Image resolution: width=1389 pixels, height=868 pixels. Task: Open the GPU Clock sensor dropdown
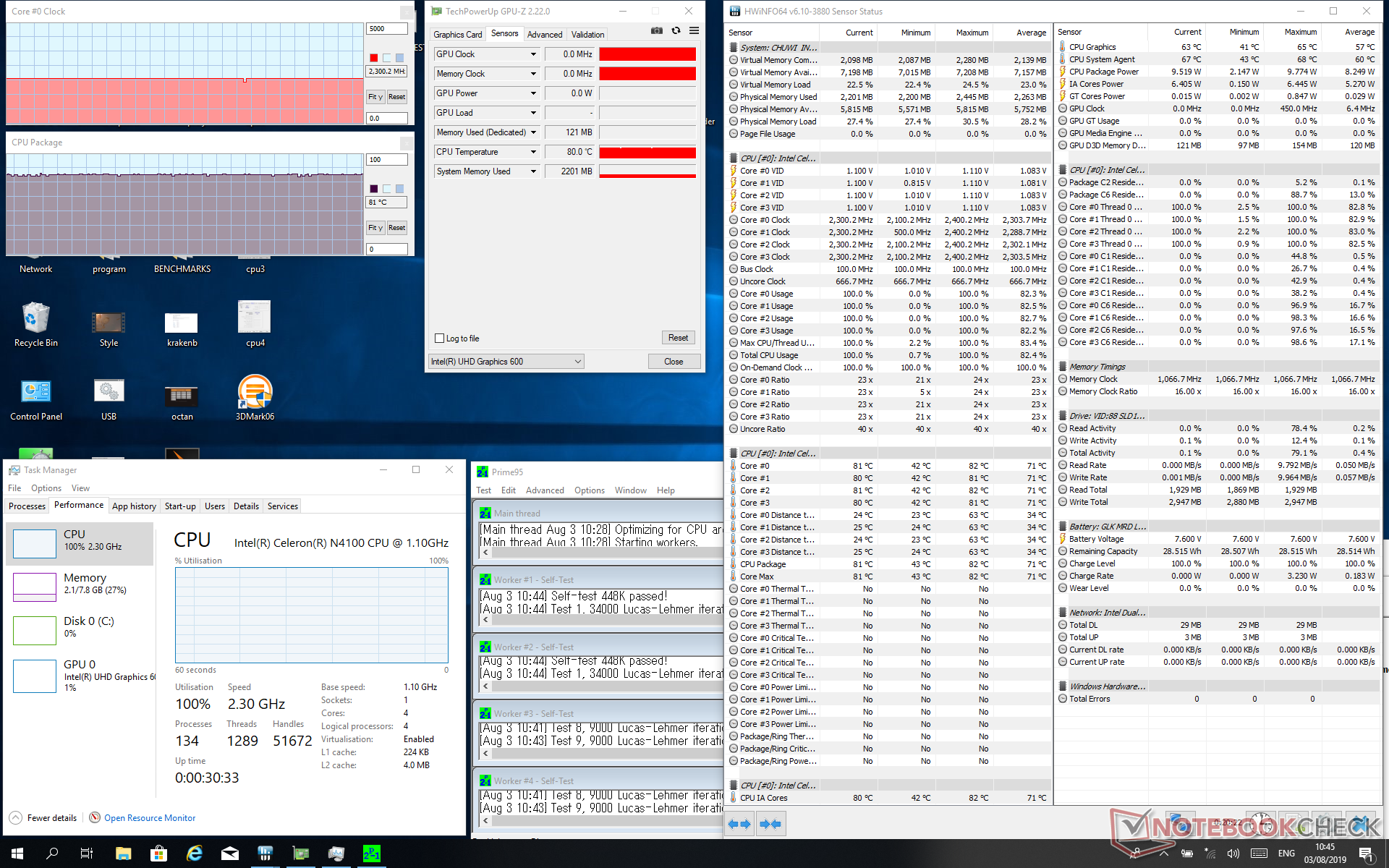(x=533, y=54)
